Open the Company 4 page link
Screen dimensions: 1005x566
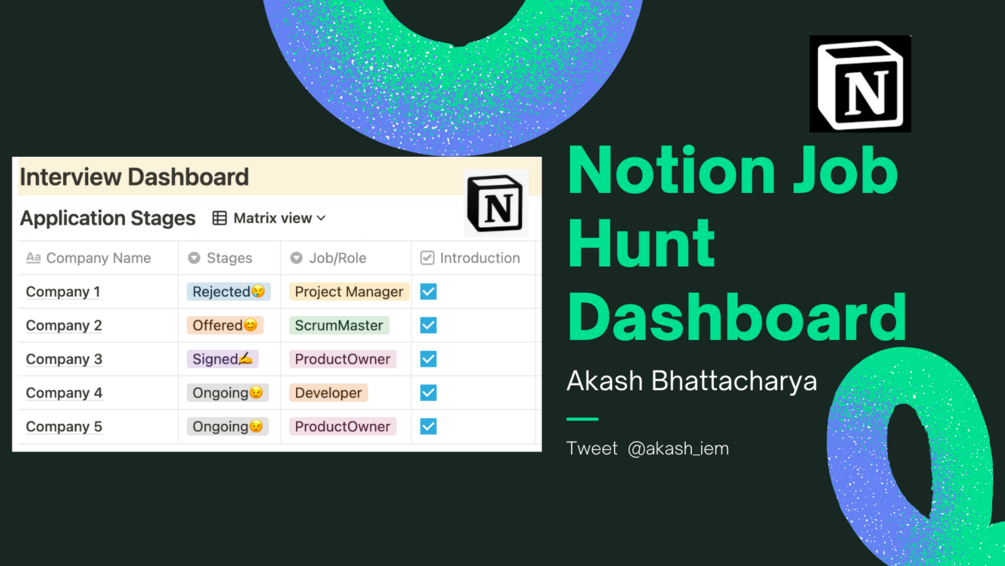tap(63, 393)
